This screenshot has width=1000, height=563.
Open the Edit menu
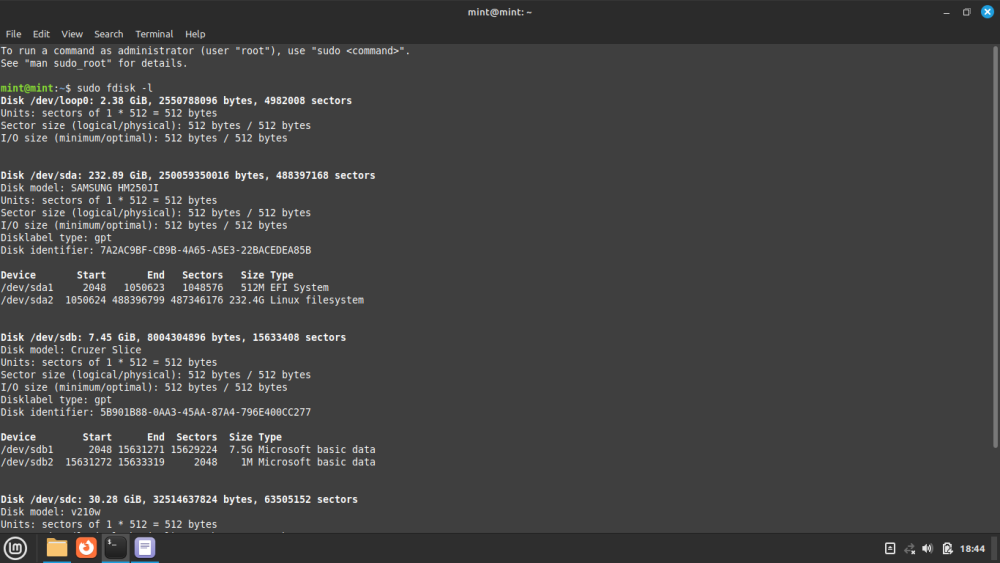[x=41, y=34]
